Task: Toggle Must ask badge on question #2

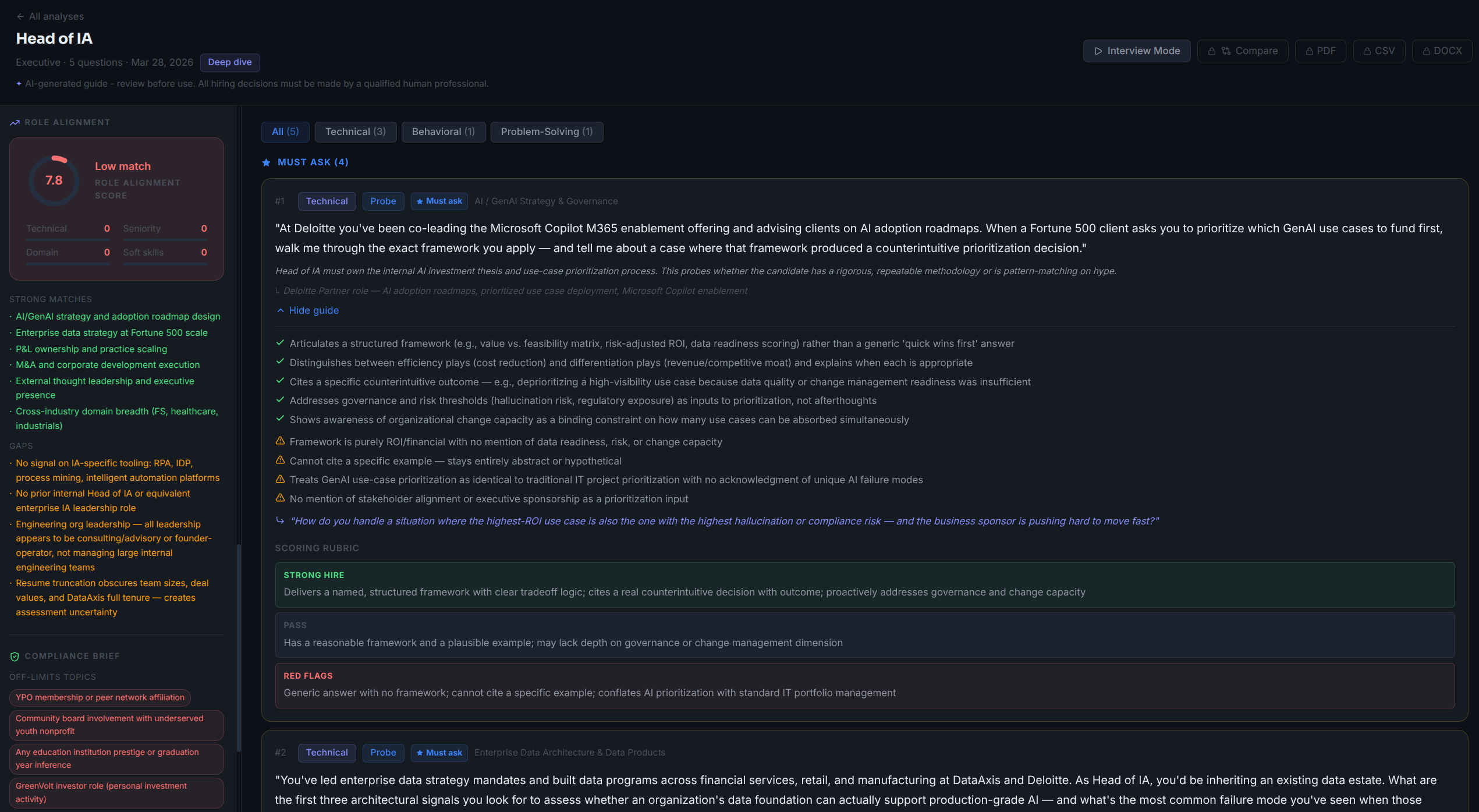Action: [x=439, y=753]
